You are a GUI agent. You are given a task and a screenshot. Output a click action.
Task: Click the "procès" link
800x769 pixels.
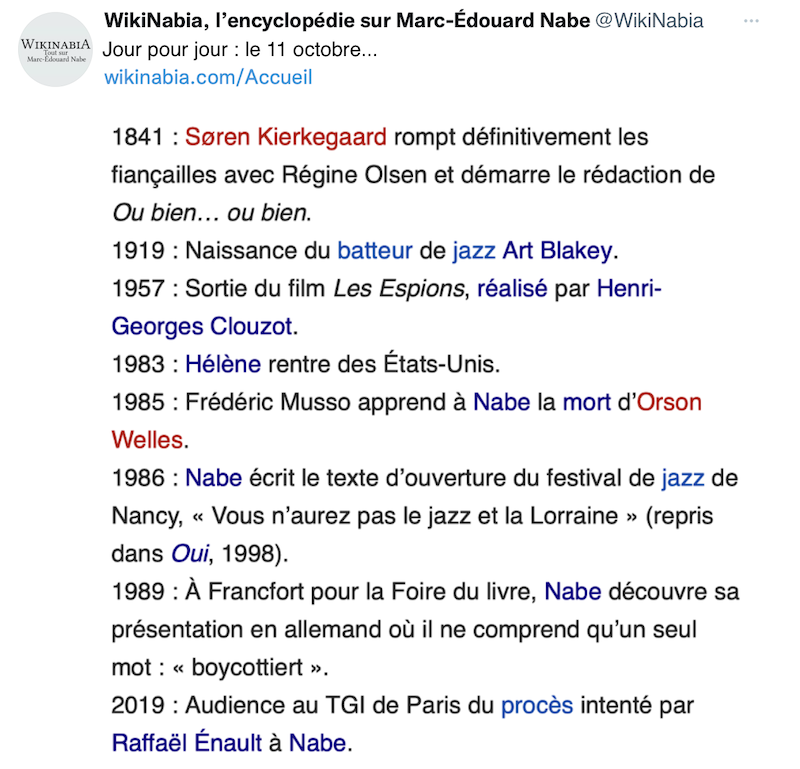tap(536, 705)
